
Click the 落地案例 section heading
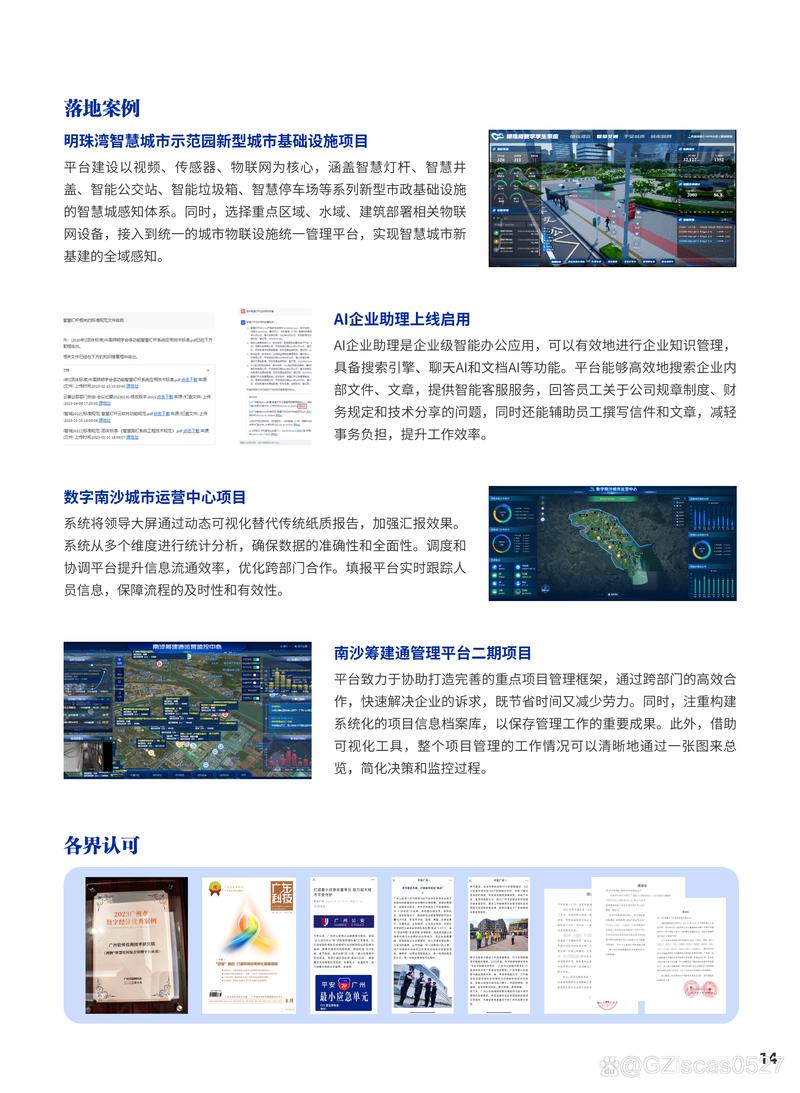pos(102,108)
